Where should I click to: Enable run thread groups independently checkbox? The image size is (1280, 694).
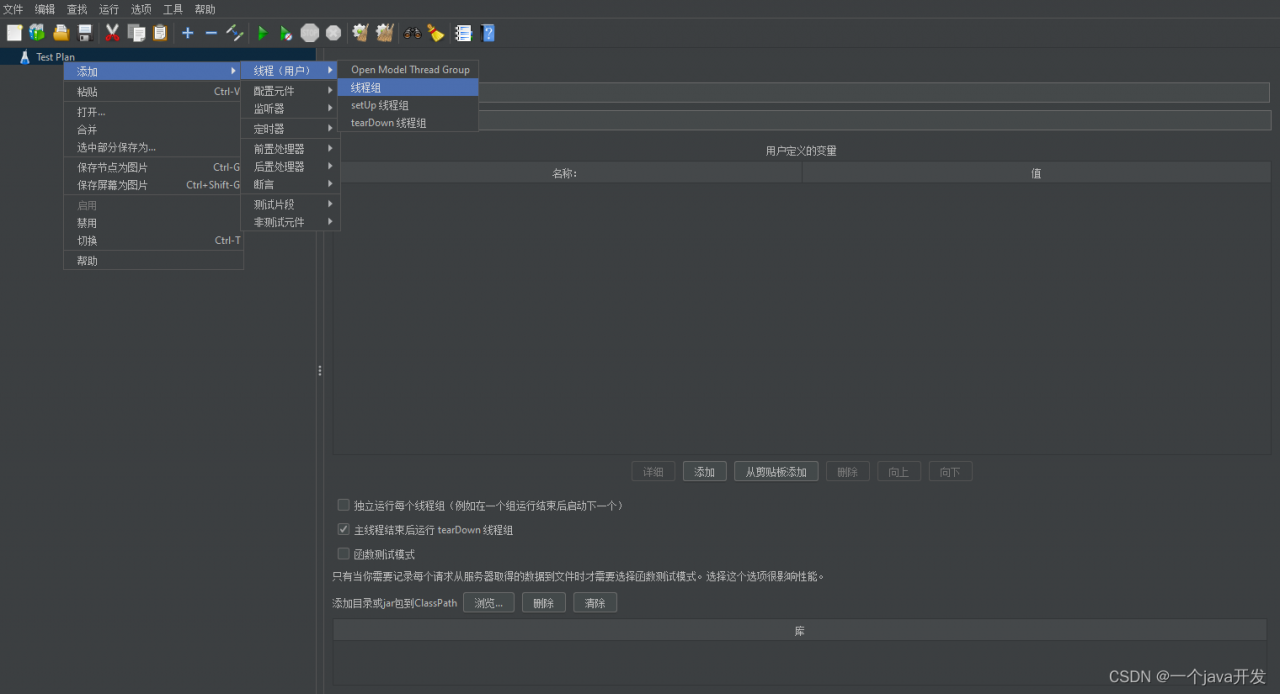click(344, 505)
